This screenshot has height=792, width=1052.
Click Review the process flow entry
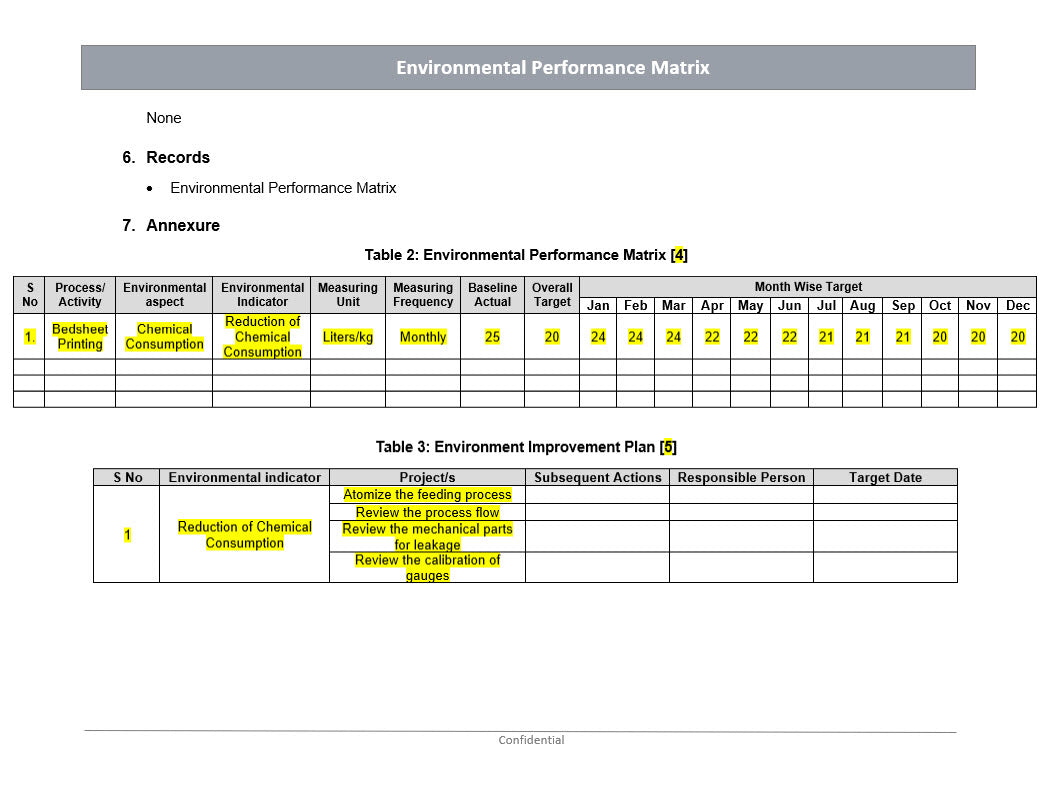click(427, 512)
